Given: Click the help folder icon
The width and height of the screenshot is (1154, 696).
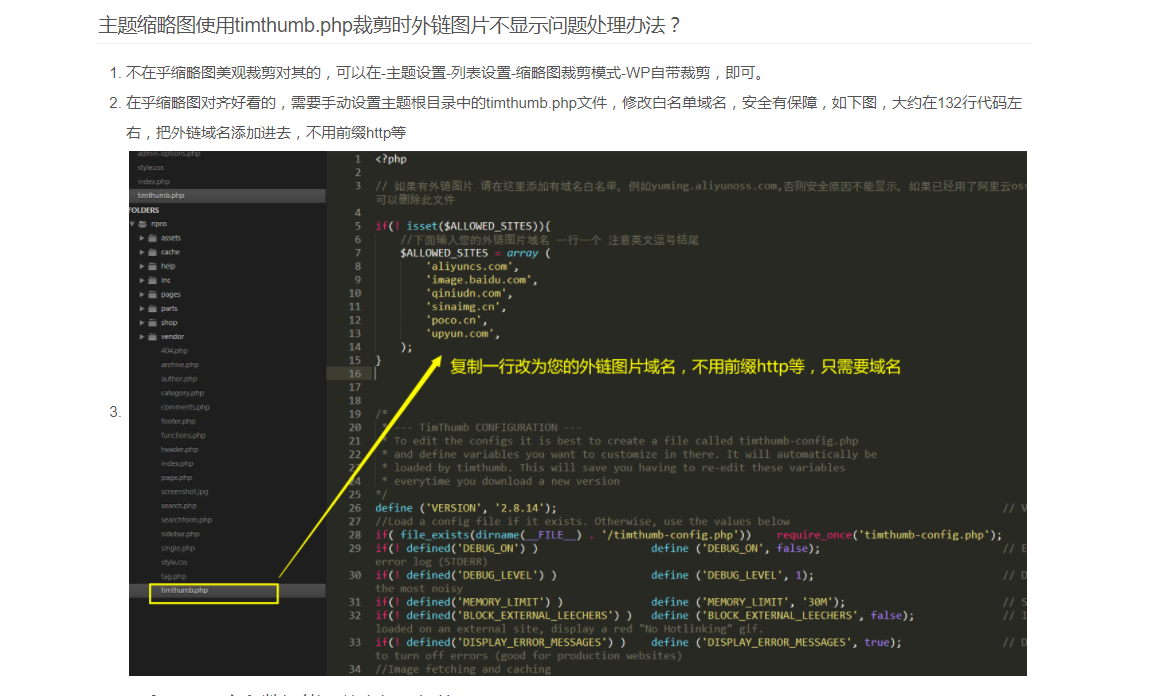Looking at the screenshot, I should click(x=151, y=266).
